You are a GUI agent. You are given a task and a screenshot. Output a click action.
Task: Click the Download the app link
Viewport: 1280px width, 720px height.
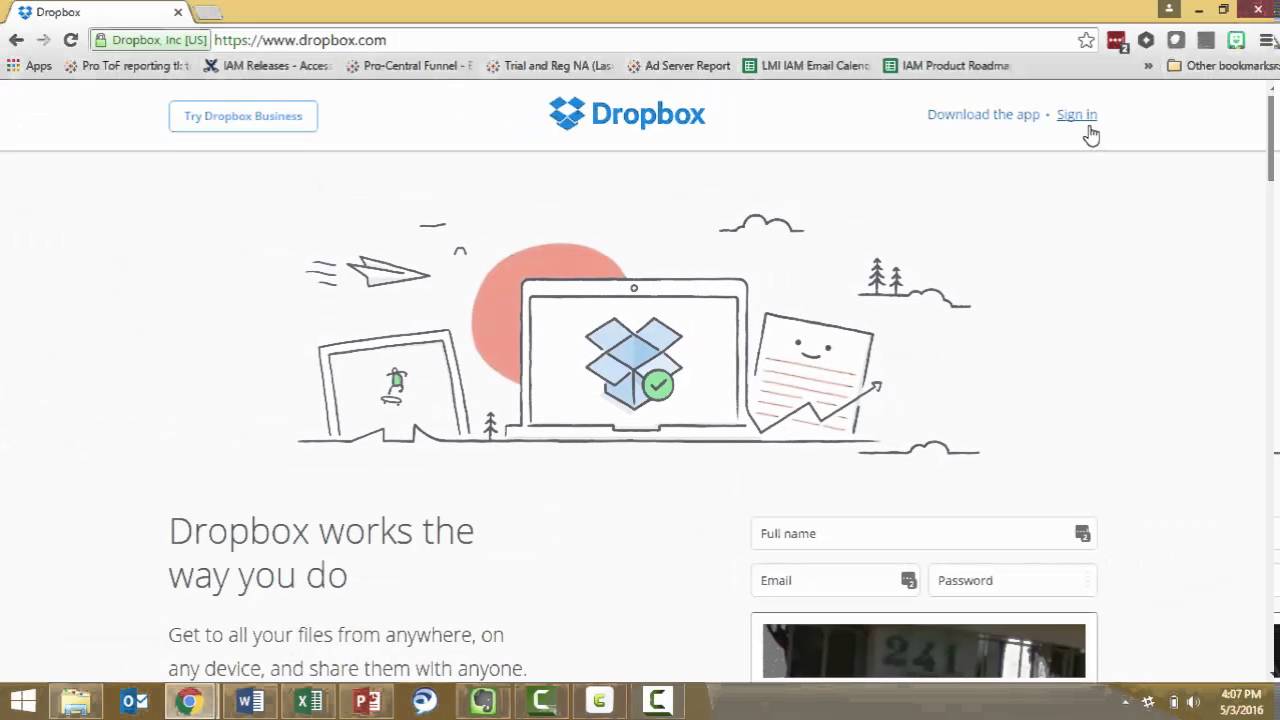[983, 114]
